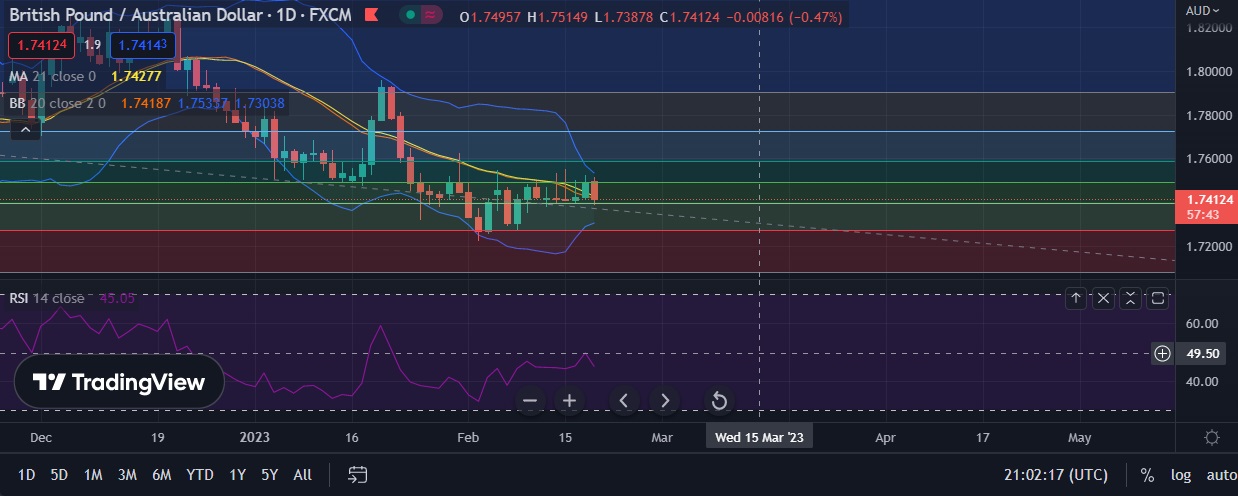This screenshot has width=1238, height=496.
Task: Toggle auto scale
Action: click(x=1220, y=475)
